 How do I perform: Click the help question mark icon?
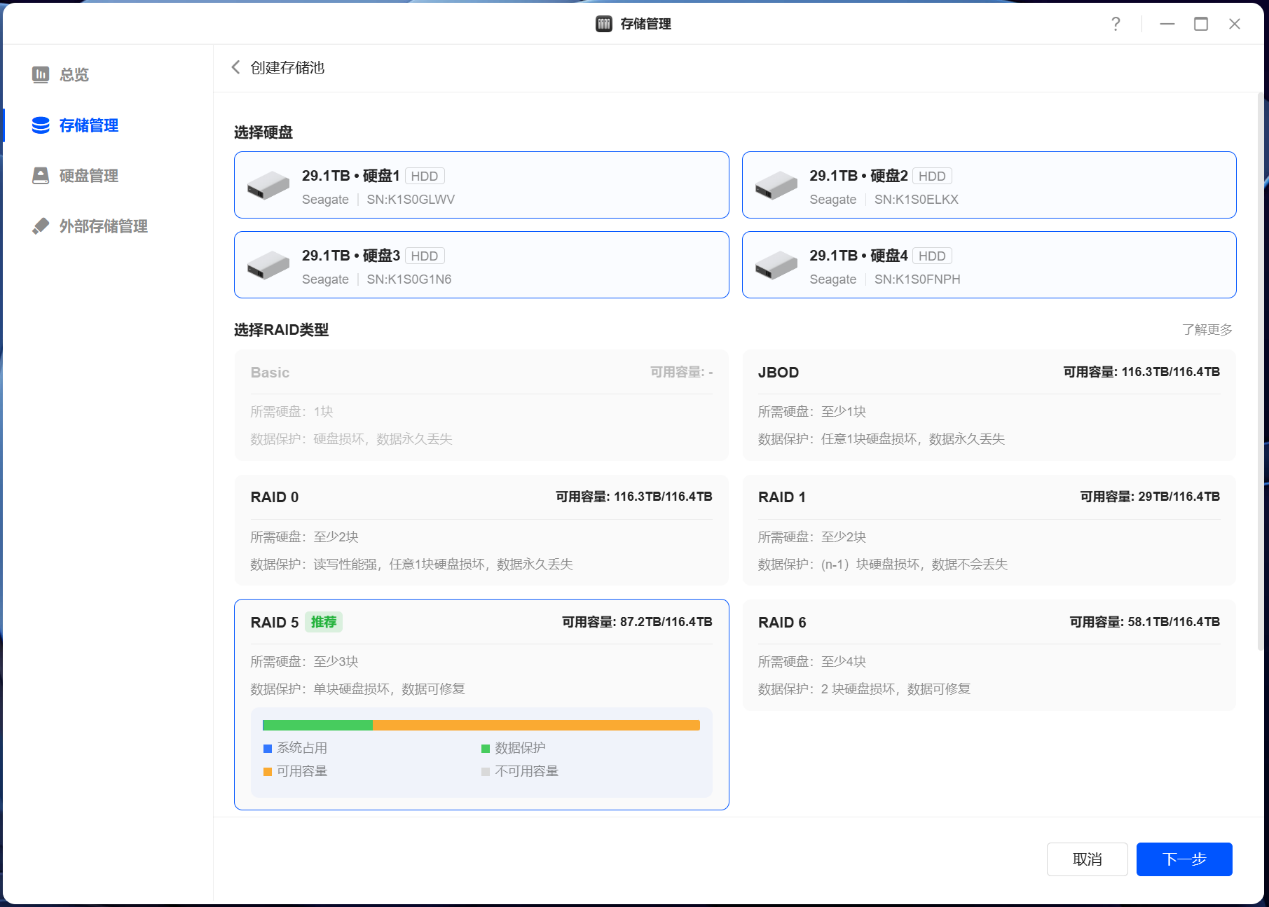pos(1116,24)
